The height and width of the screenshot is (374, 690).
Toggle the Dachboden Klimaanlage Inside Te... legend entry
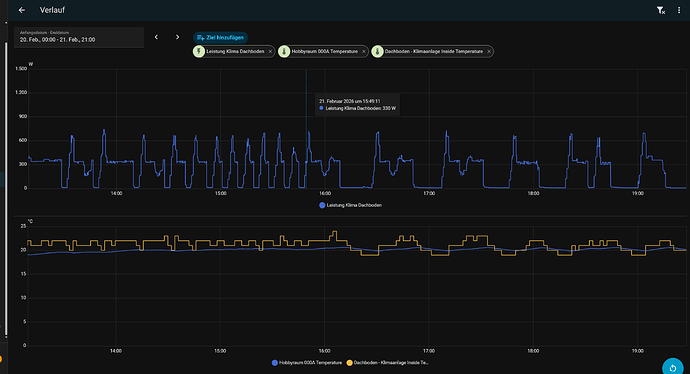[387, 363]
